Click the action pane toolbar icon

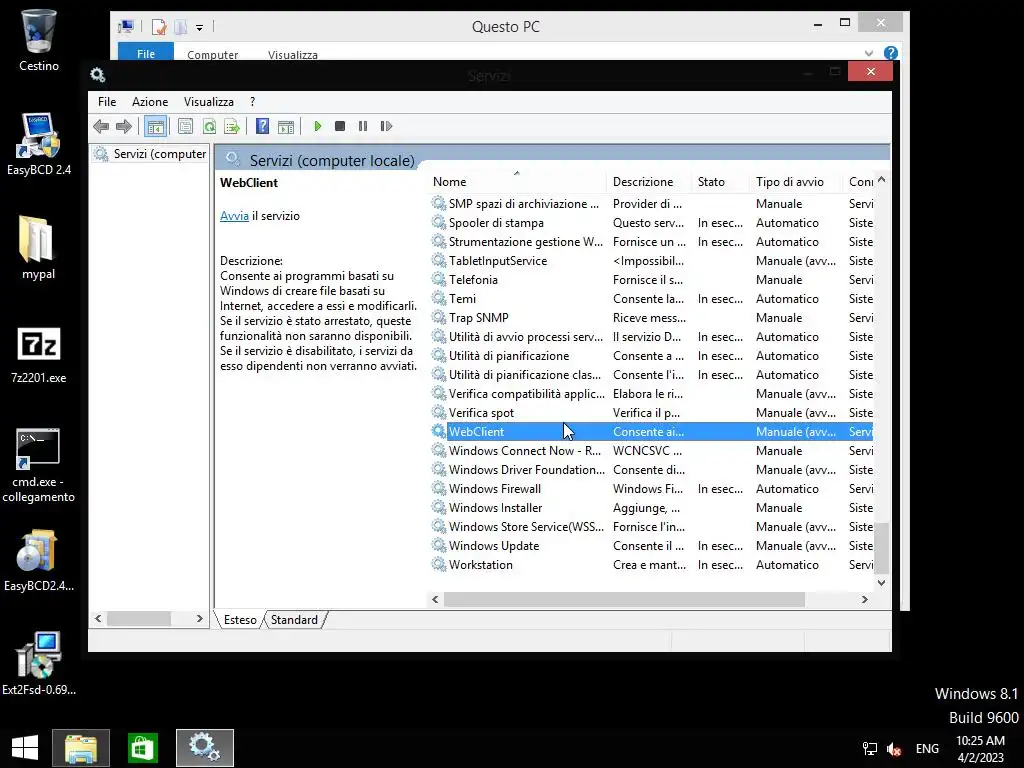(x=286, y=126)
